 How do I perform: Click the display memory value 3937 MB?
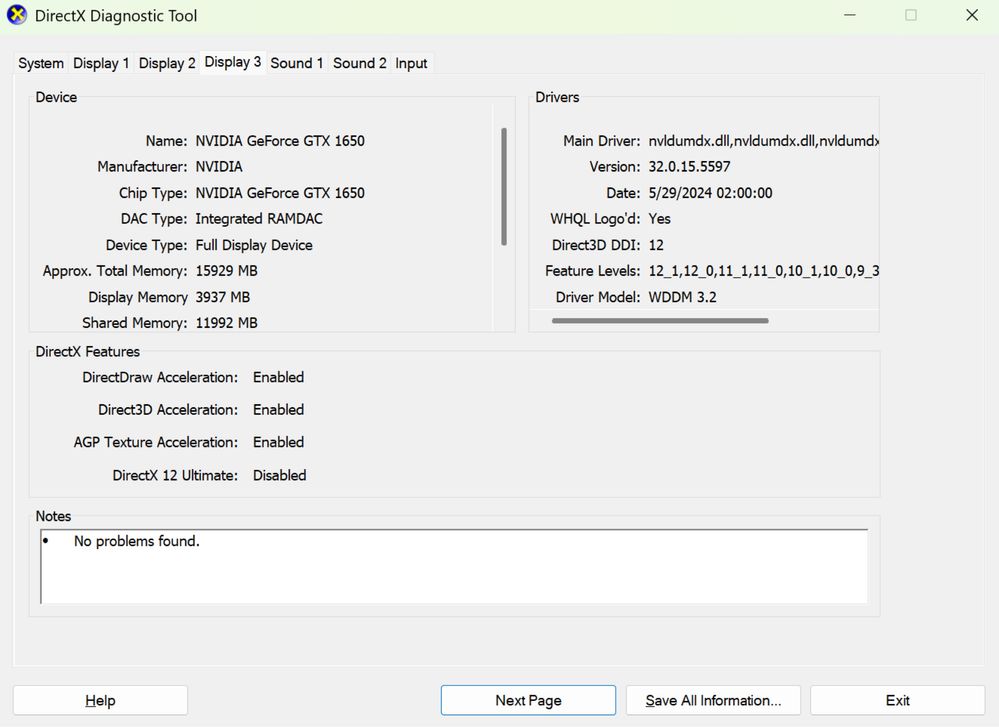pos(222,298)
